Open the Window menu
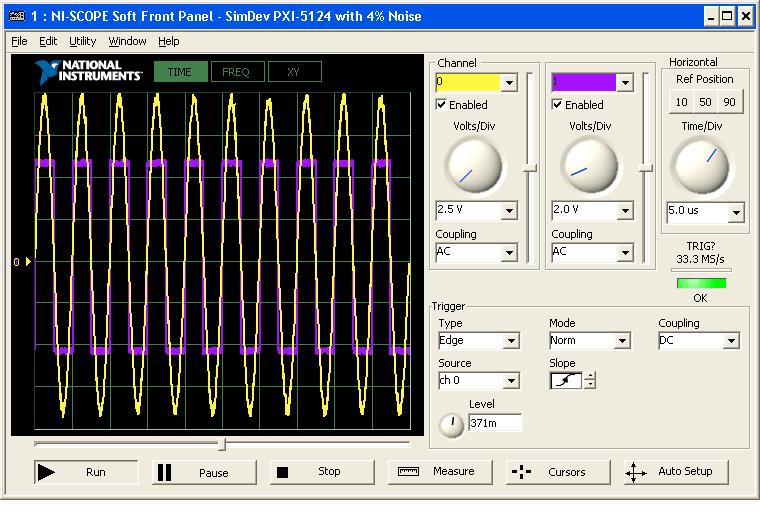The height and width of the screenshot is (512, 760). click(127, 41)
